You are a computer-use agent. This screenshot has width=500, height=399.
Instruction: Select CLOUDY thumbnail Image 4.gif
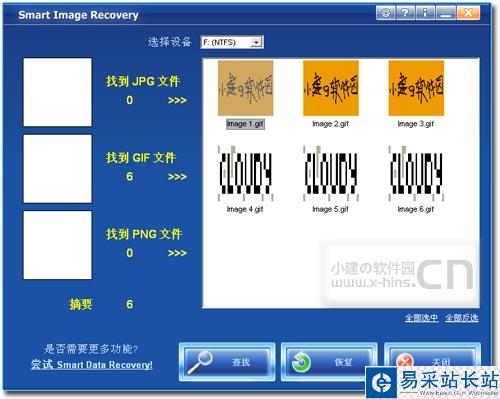click(245, 173)
